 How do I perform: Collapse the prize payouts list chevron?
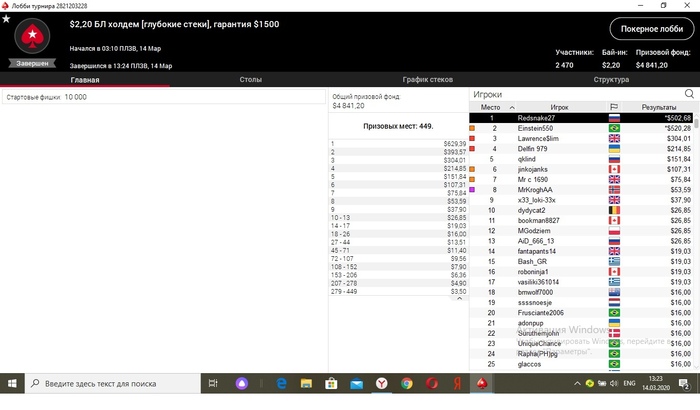tap(459, 298)
